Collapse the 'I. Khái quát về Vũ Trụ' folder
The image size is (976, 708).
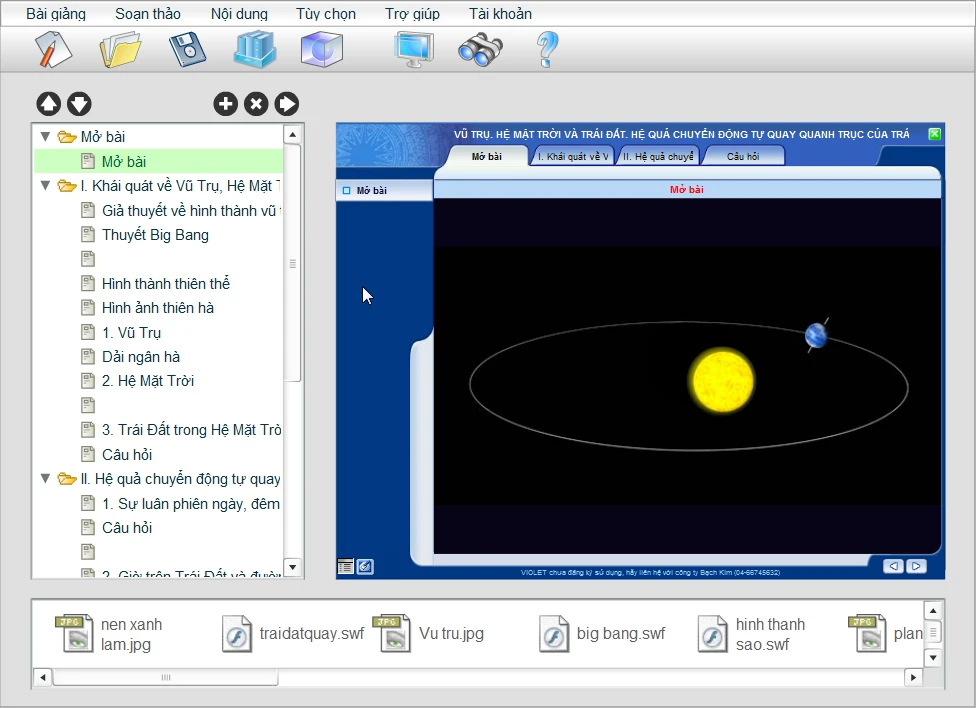[45, 185]
